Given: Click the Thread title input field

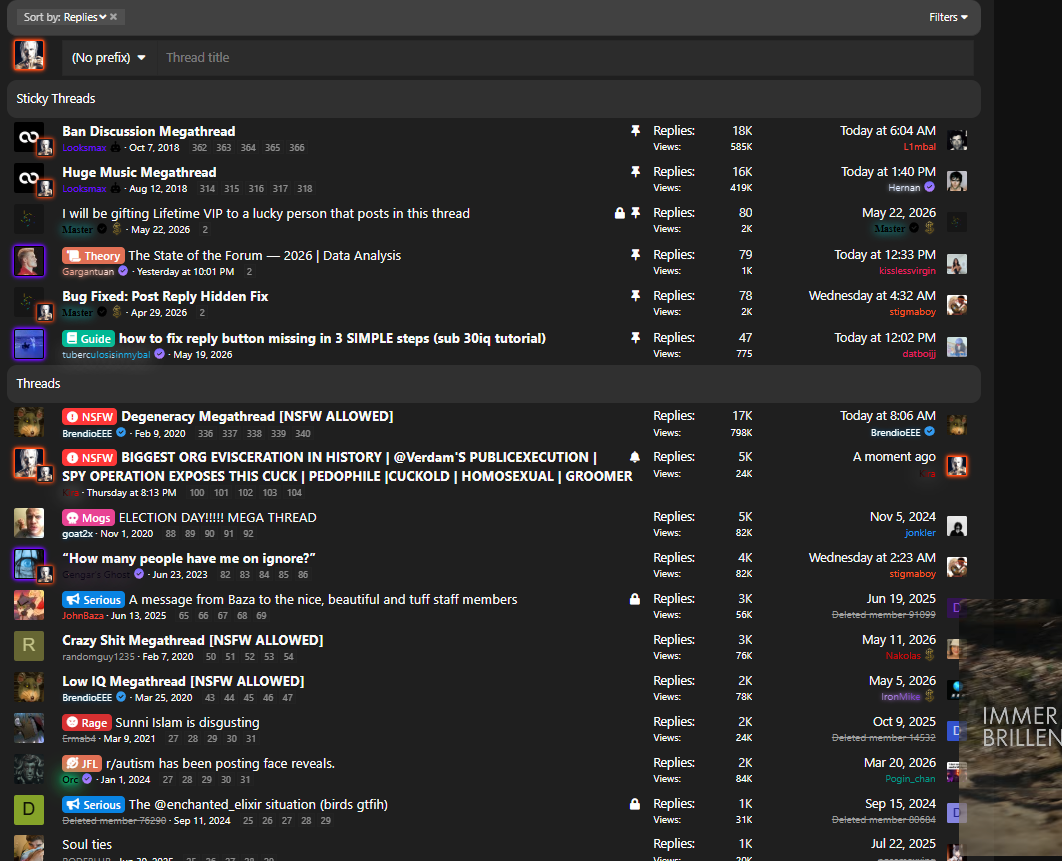Looking at the screenshot, I should click(x=566, y=58).
